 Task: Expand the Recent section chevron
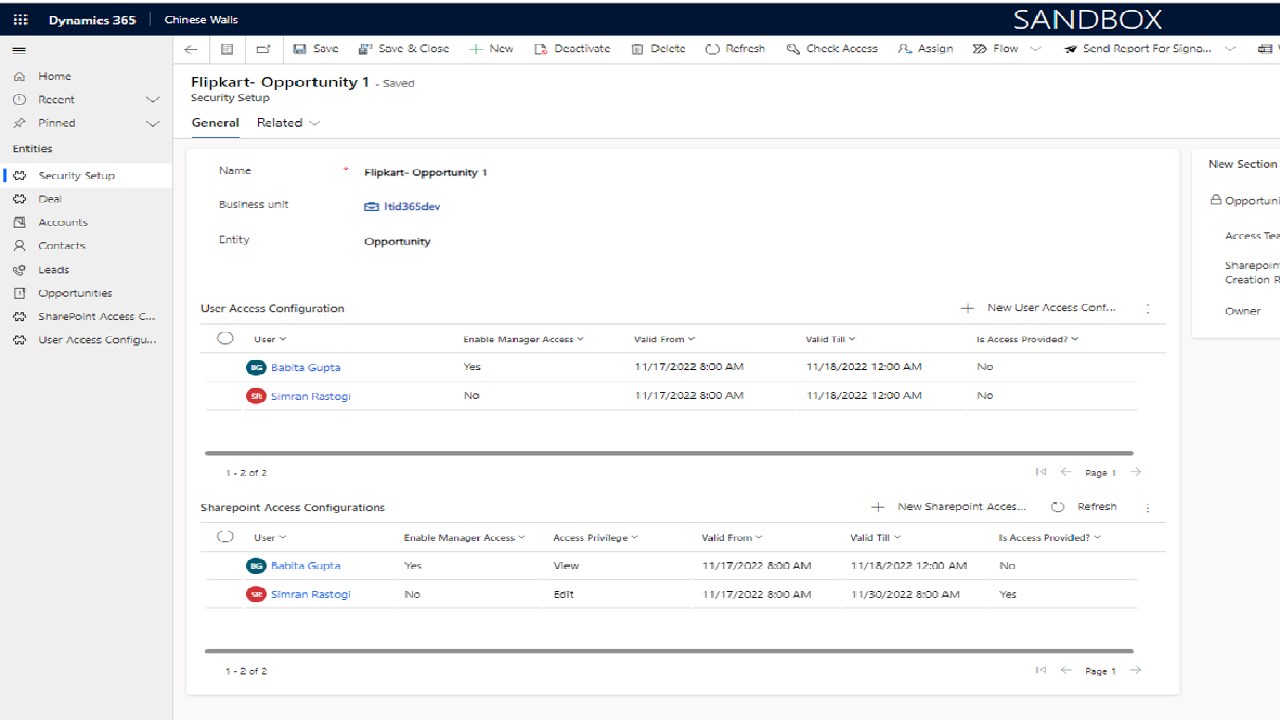(153, 100)
